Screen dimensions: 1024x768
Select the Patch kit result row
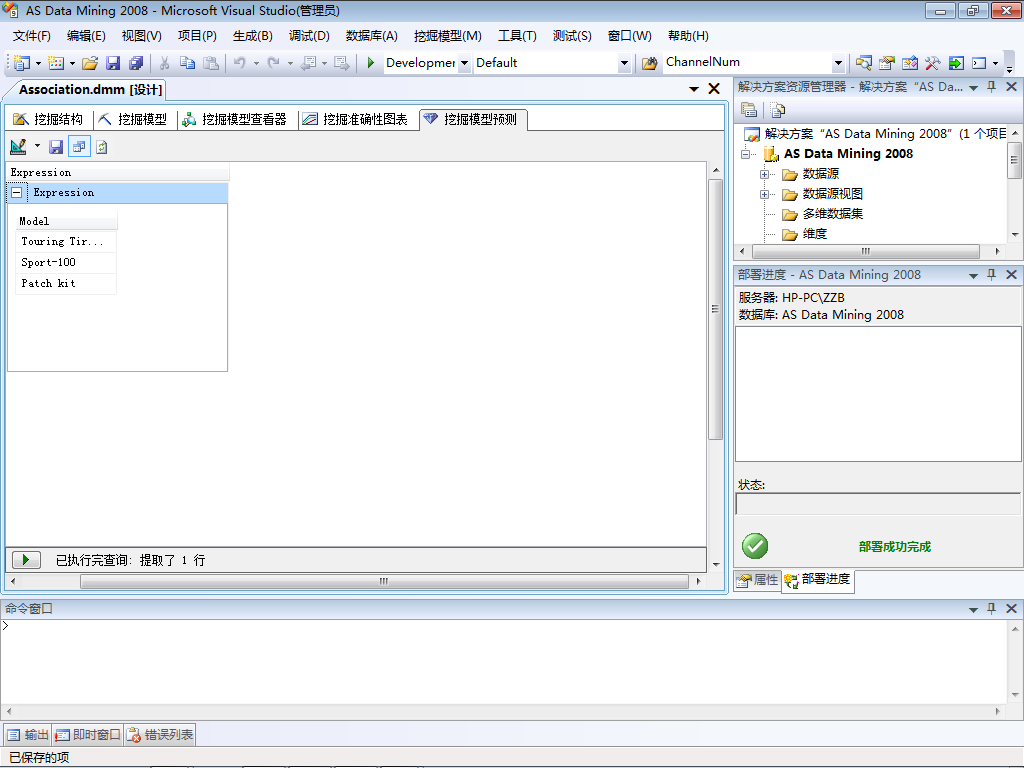coord(65,283)
